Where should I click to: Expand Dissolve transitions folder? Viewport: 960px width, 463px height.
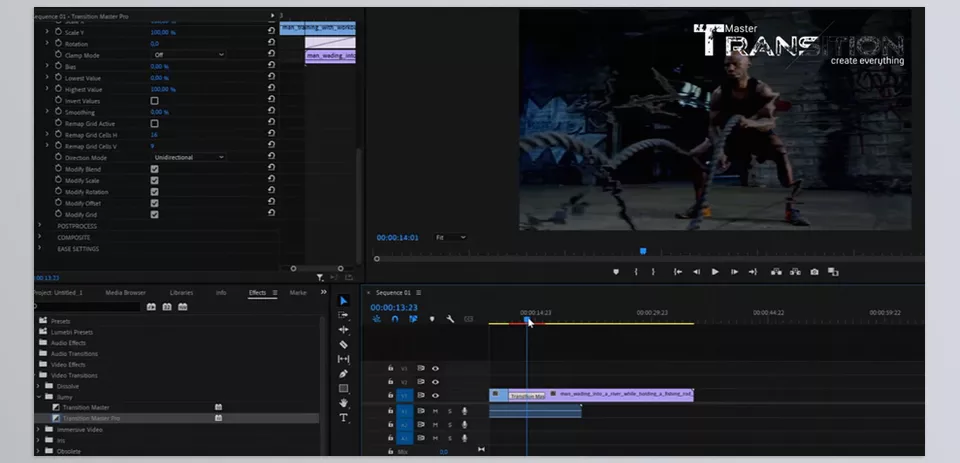click(39, 386)
